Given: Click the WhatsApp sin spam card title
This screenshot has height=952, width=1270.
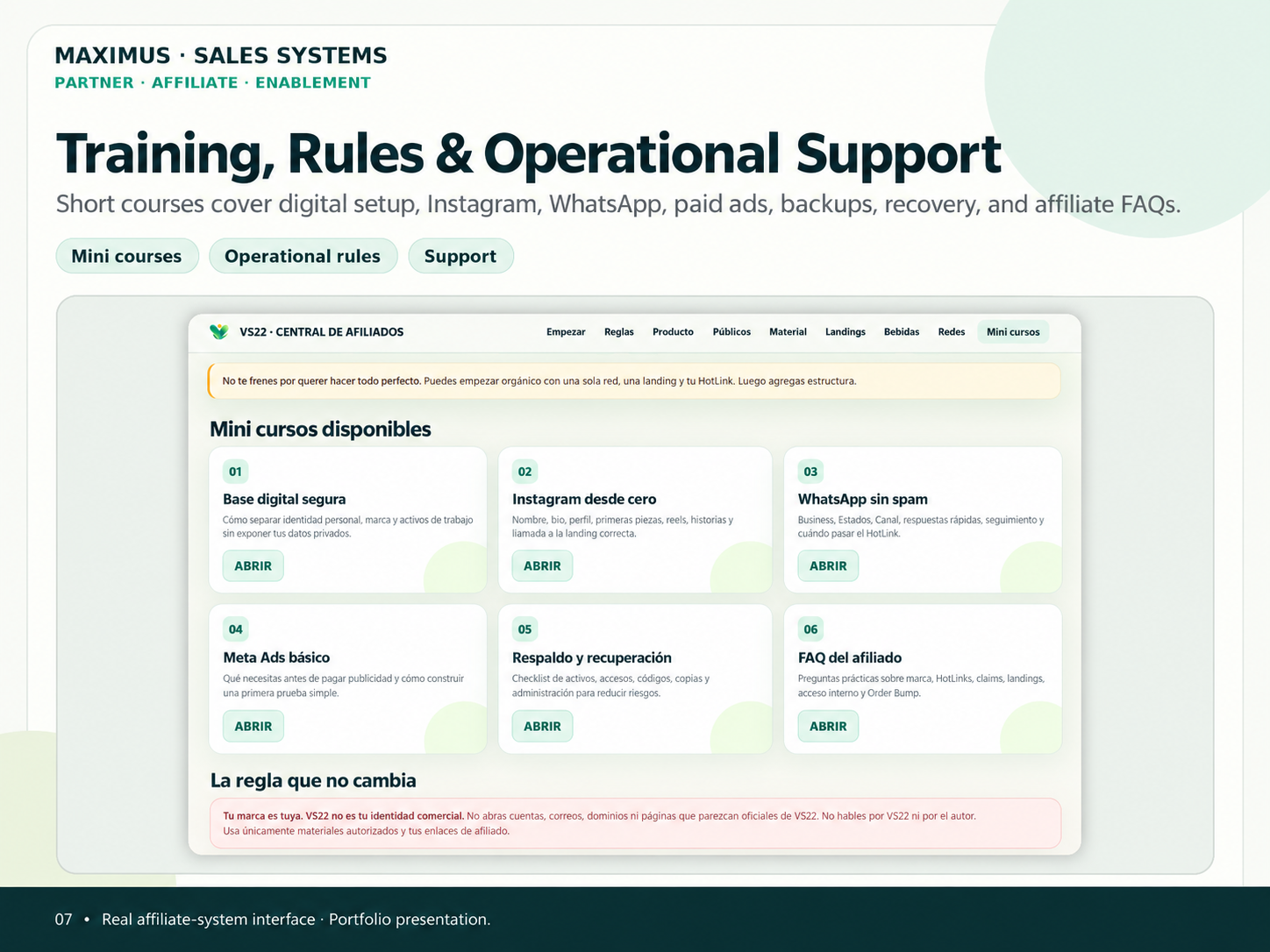Looking at the screenshot, I should 863,500.
